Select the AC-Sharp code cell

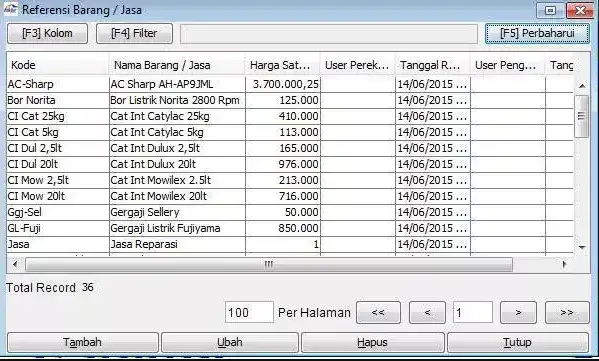tap(57, 84)
